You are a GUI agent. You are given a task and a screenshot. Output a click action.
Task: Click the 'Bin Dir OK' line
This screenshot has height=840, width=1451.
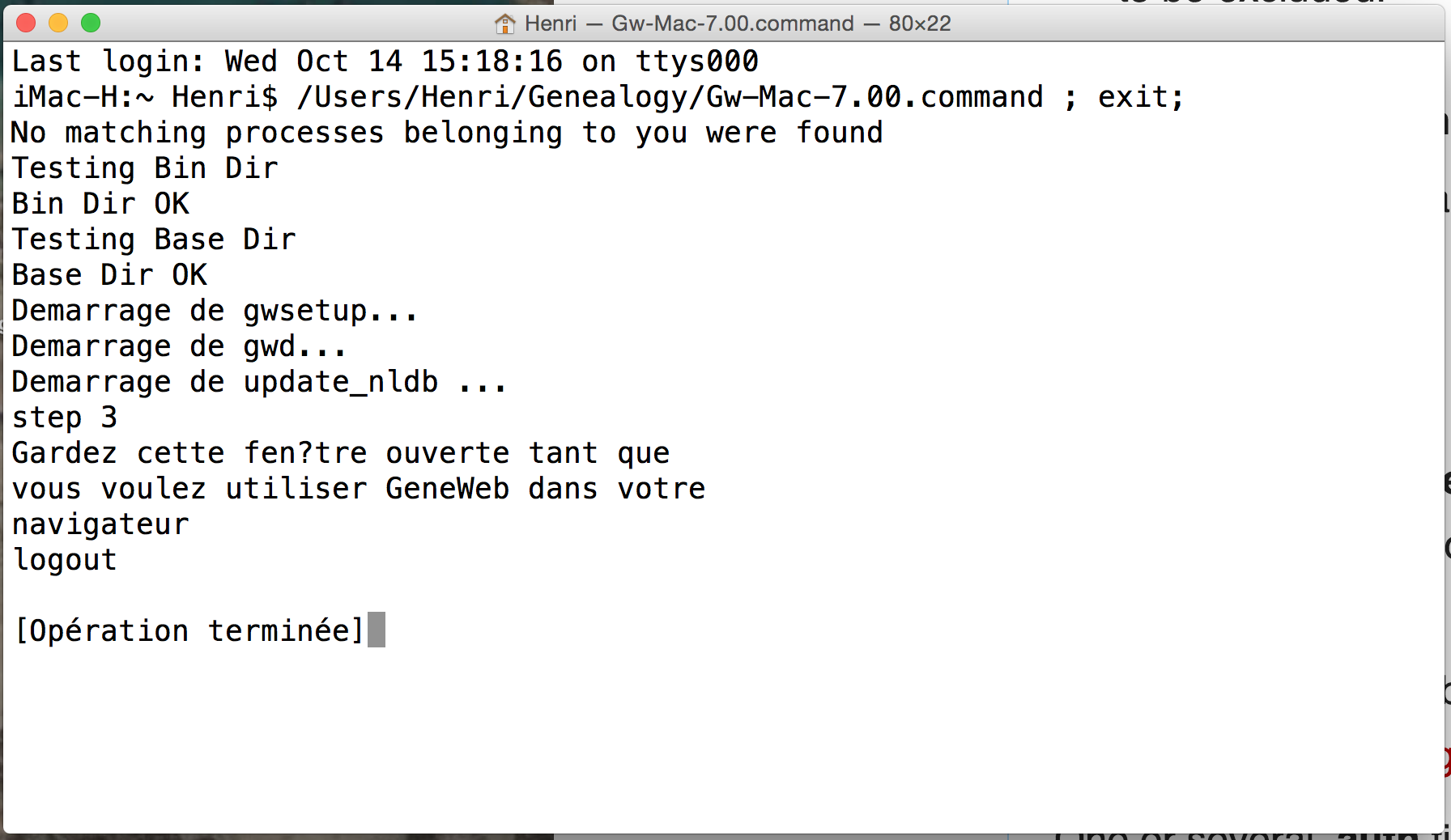coord(100,204)
